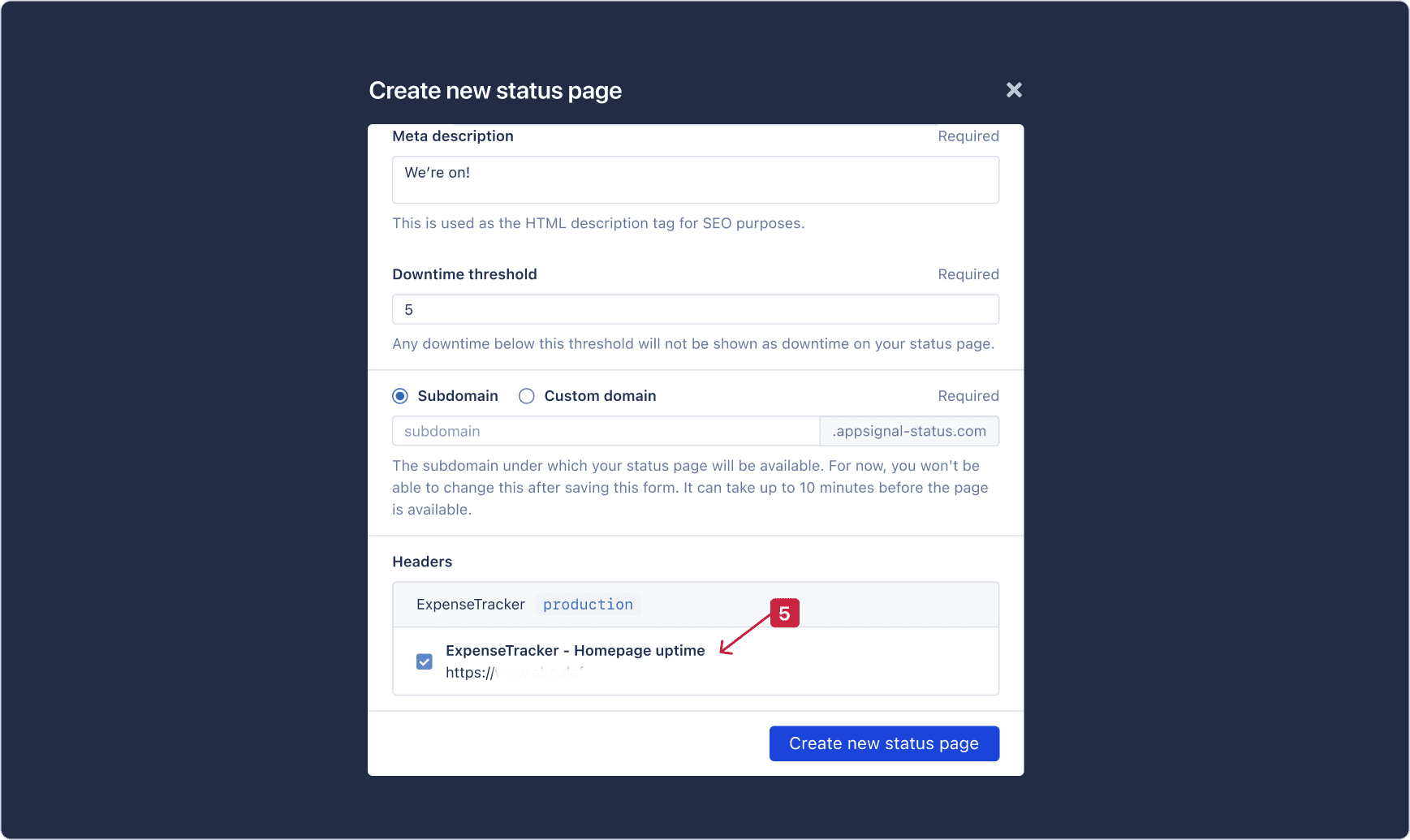Click the ExpenseTracker - Homepage uptime label

[x=576, y=650]
